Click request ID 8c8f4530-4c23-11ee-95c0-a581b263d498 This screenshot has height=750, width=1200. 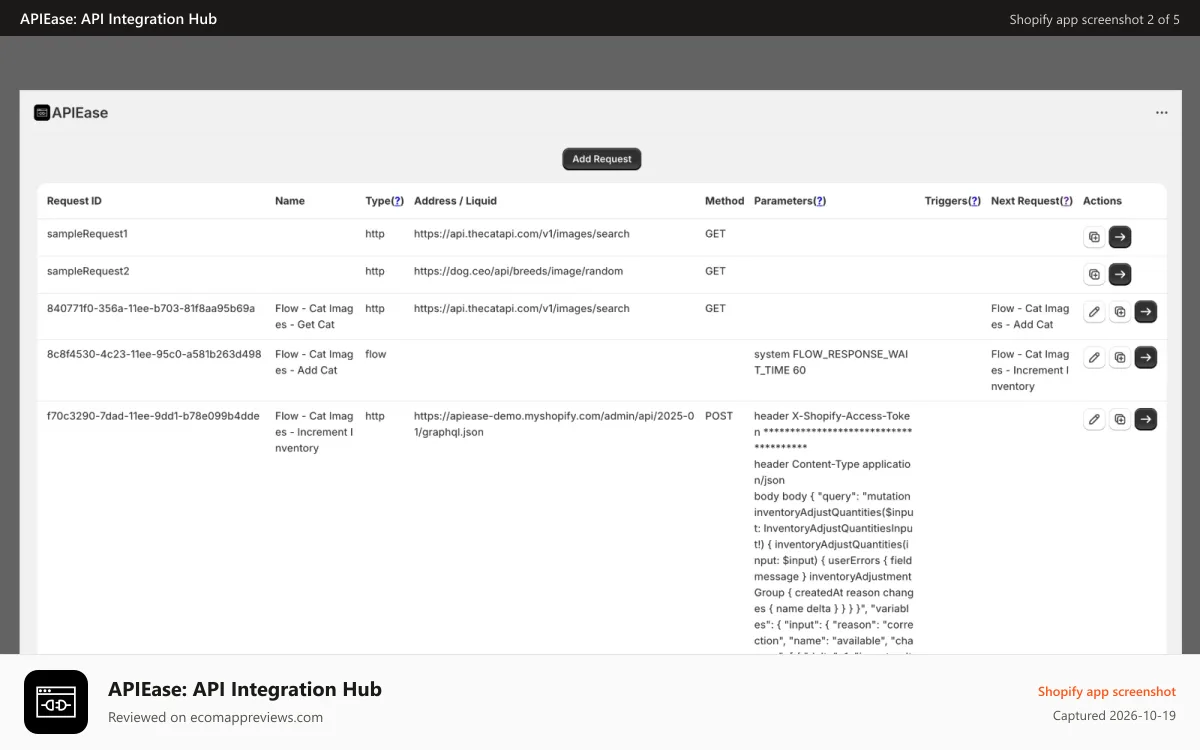pos(154,354)
